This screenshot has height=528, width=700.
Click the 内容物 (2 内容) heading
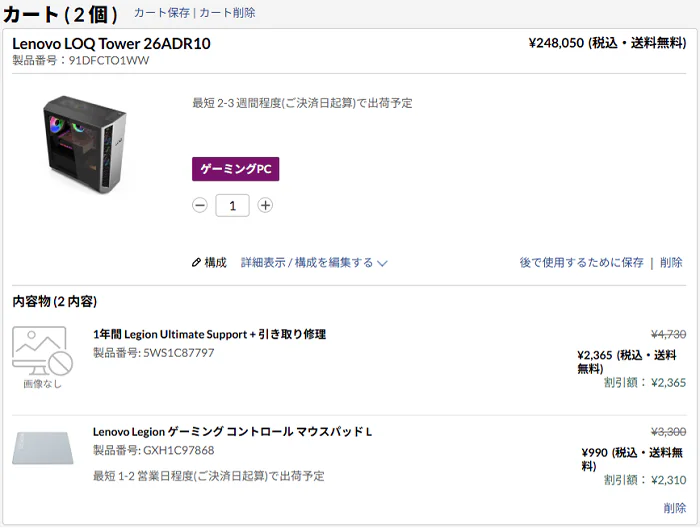click(x=54, y=301)
